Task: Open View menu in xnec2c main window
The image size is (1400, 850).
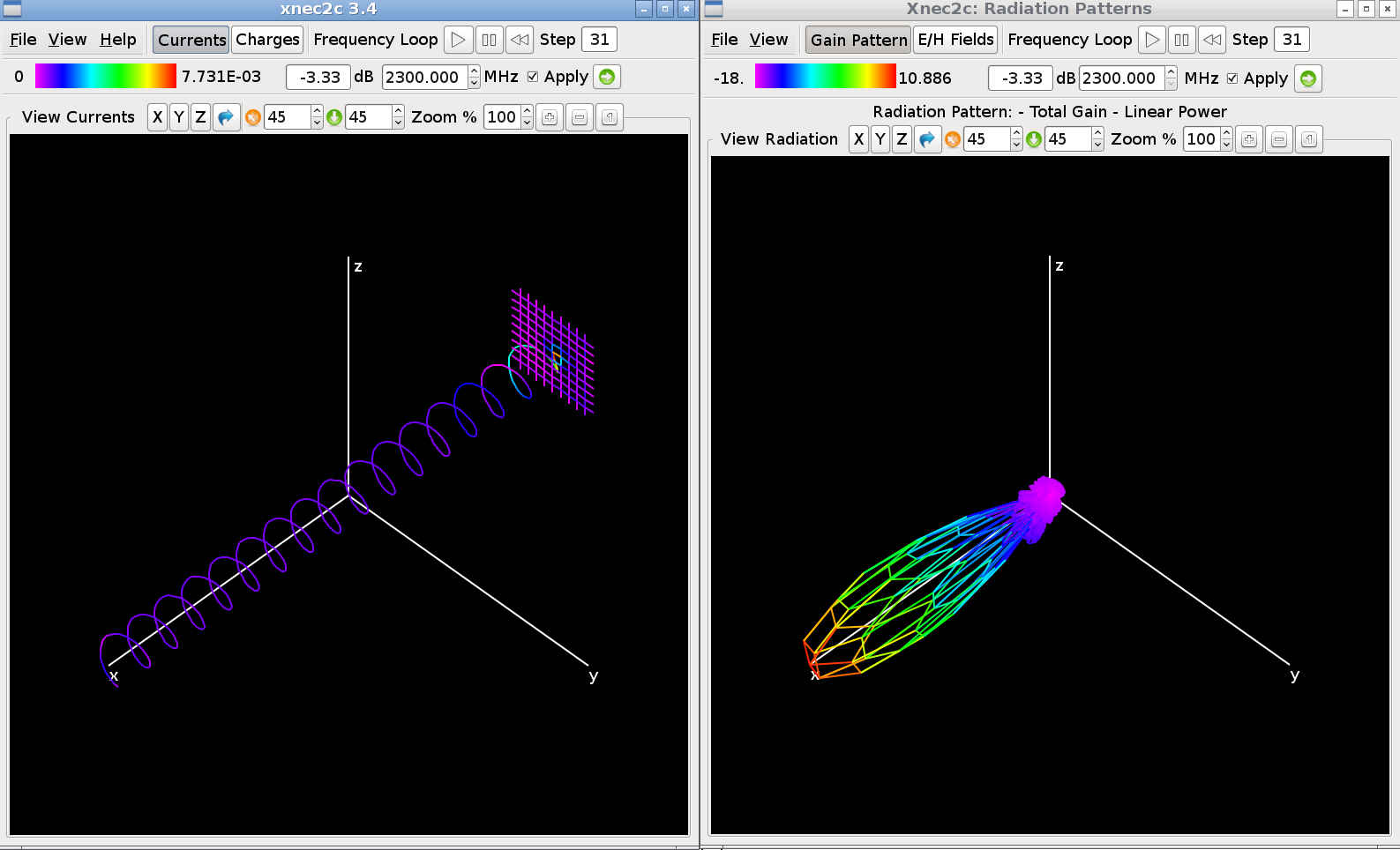Action: [67, 40]
